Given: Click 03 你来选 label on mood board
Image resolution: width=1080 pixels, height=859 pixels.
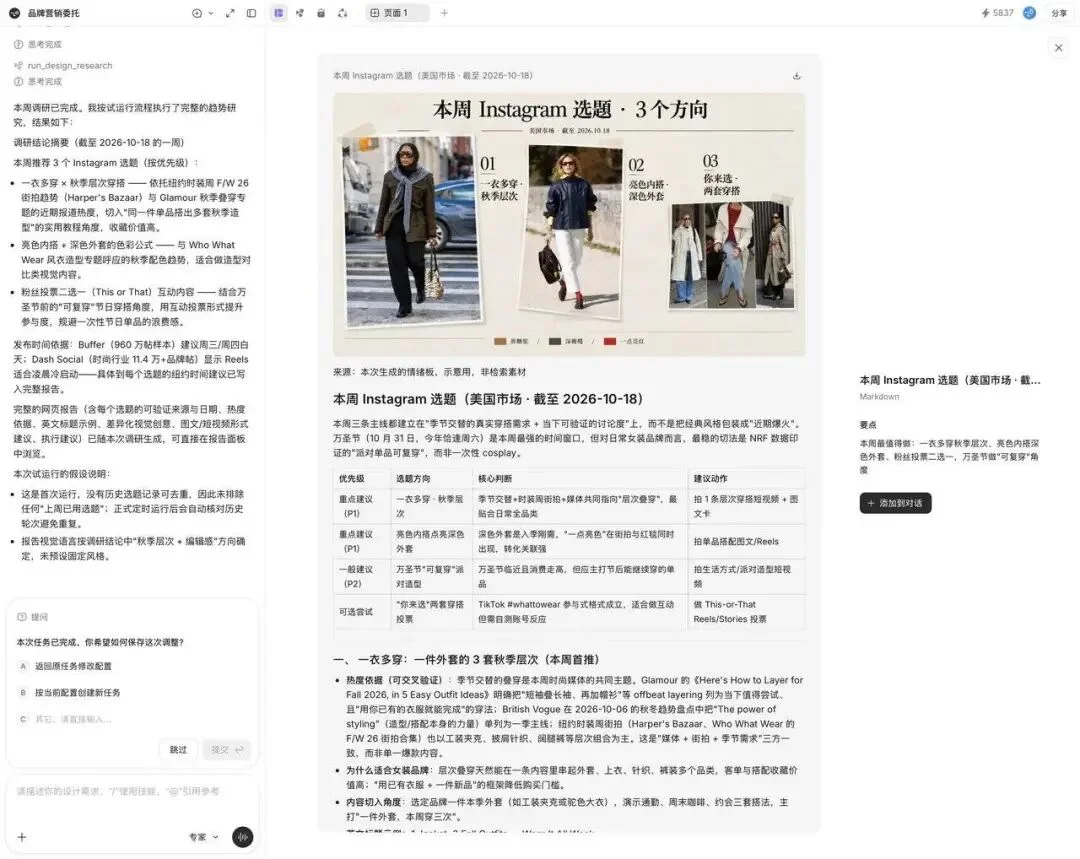Looking at the screenshot, I should (x=722, y=174).
